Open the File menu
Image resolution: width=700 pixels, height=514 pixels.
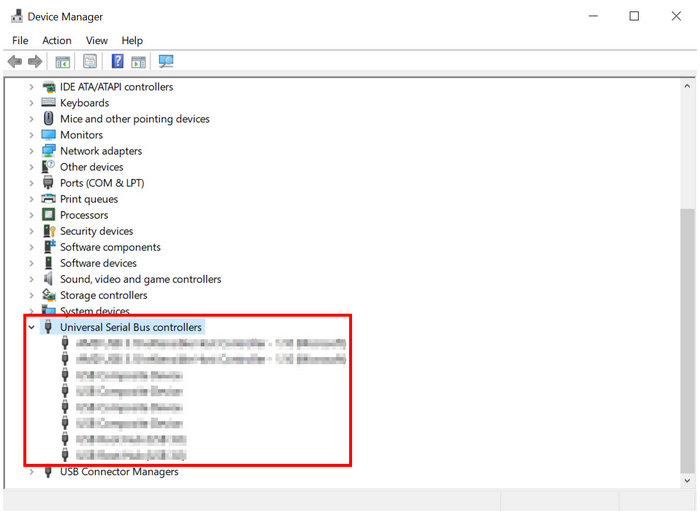[x=20, y=40]
